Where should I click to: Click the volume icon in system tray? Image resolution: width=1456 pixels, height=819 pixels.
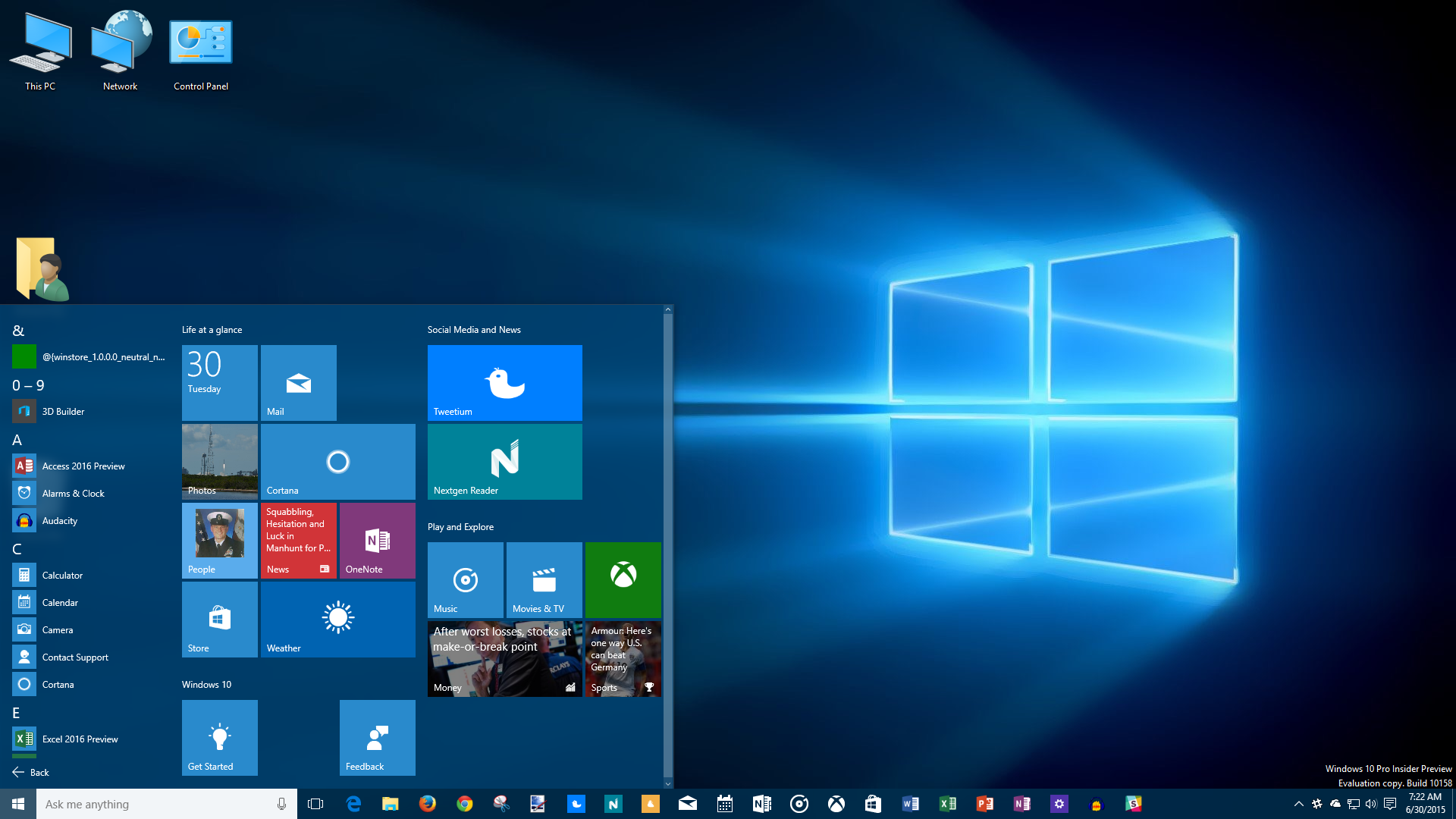[1371, 804]
